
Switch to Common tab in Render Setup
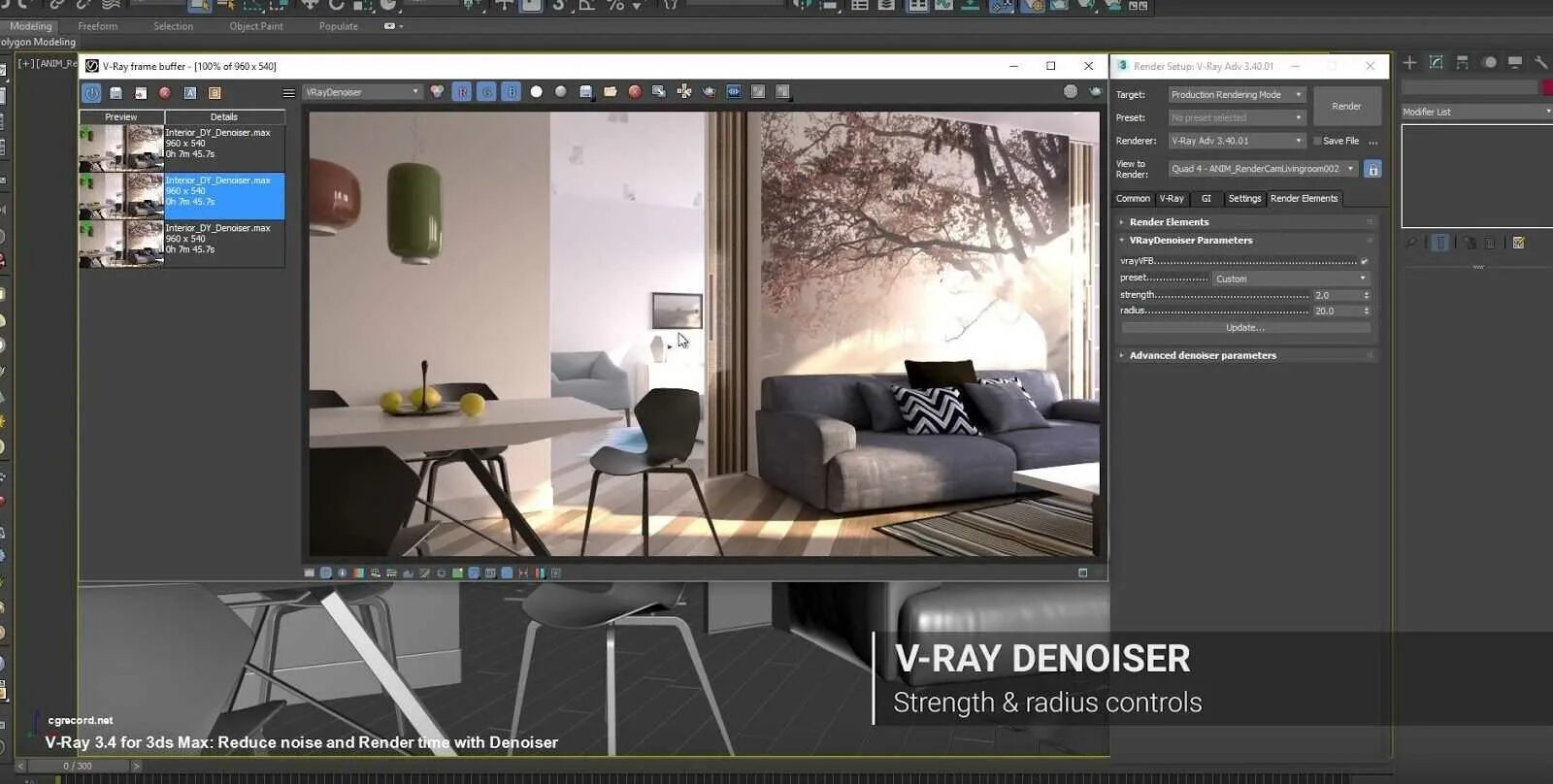(1133, 199)
